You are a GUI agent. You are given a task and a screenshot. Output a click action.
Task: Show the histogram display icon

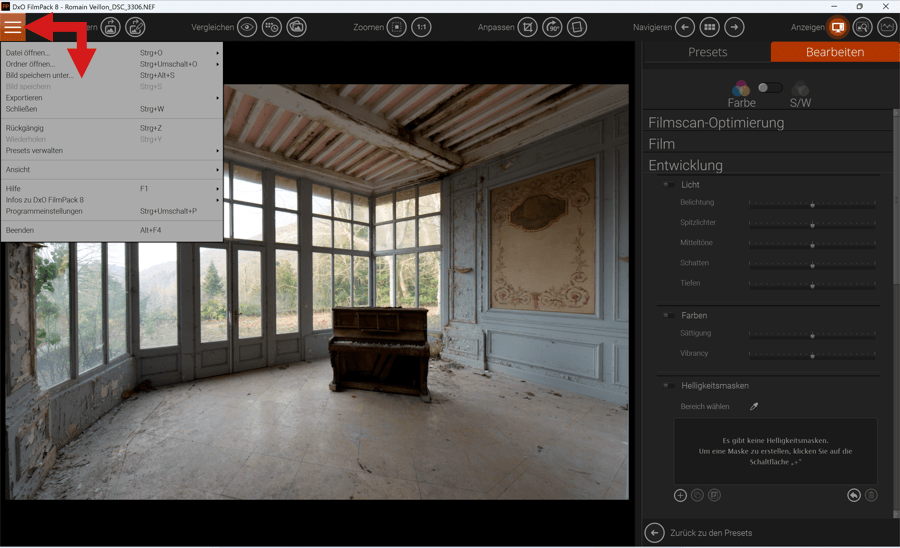886,27
